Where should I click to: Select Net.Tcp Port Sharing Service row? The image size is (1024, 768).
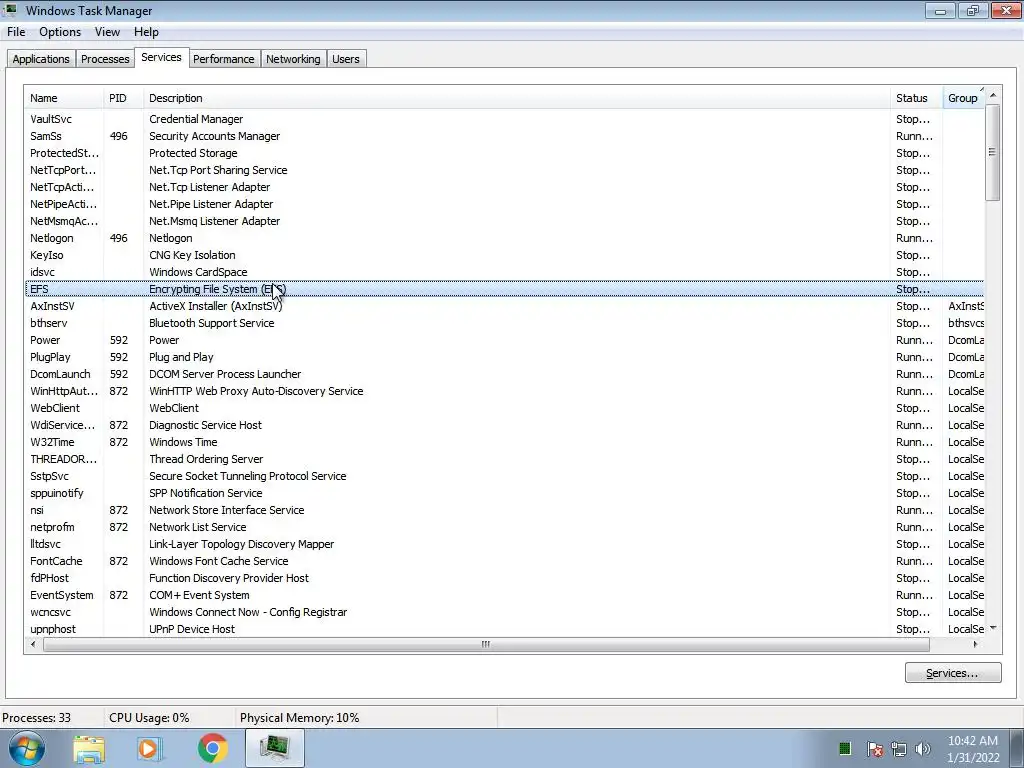pyautogui.click(x=504, y=170)
